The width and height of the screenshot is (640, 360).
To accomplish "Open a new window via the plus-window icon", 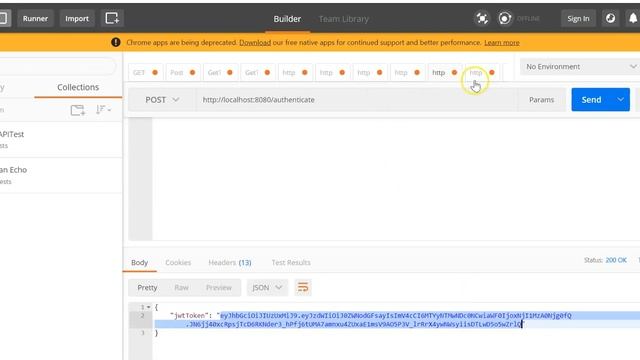I will pyautogui.click(x=112, y=18).
